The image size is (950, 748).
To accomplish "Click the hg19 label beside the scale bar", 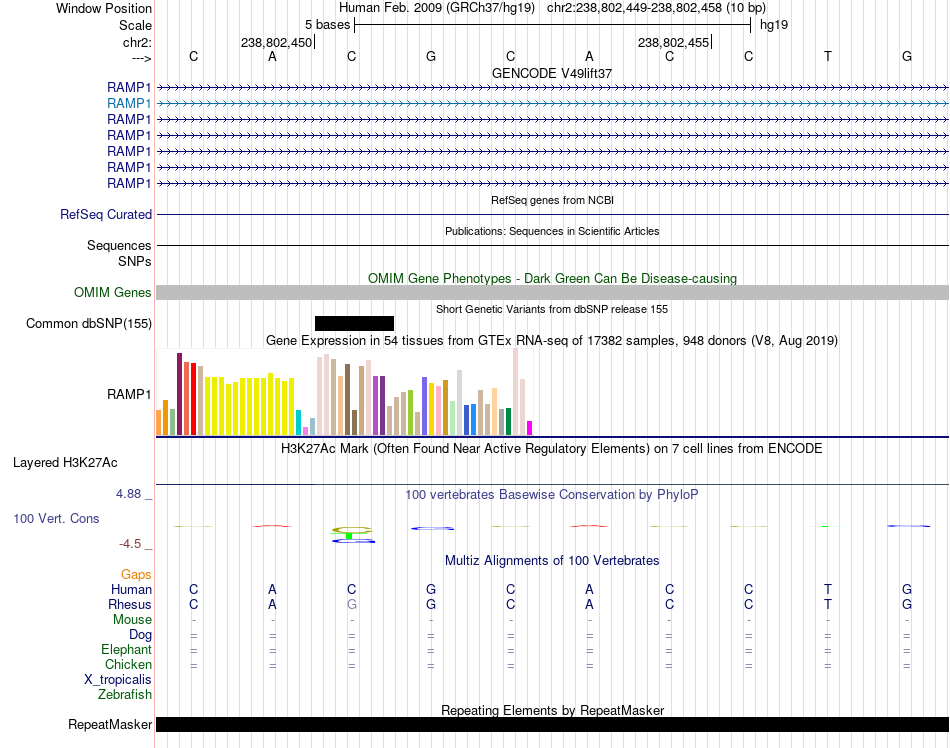I will click(774, 25).
